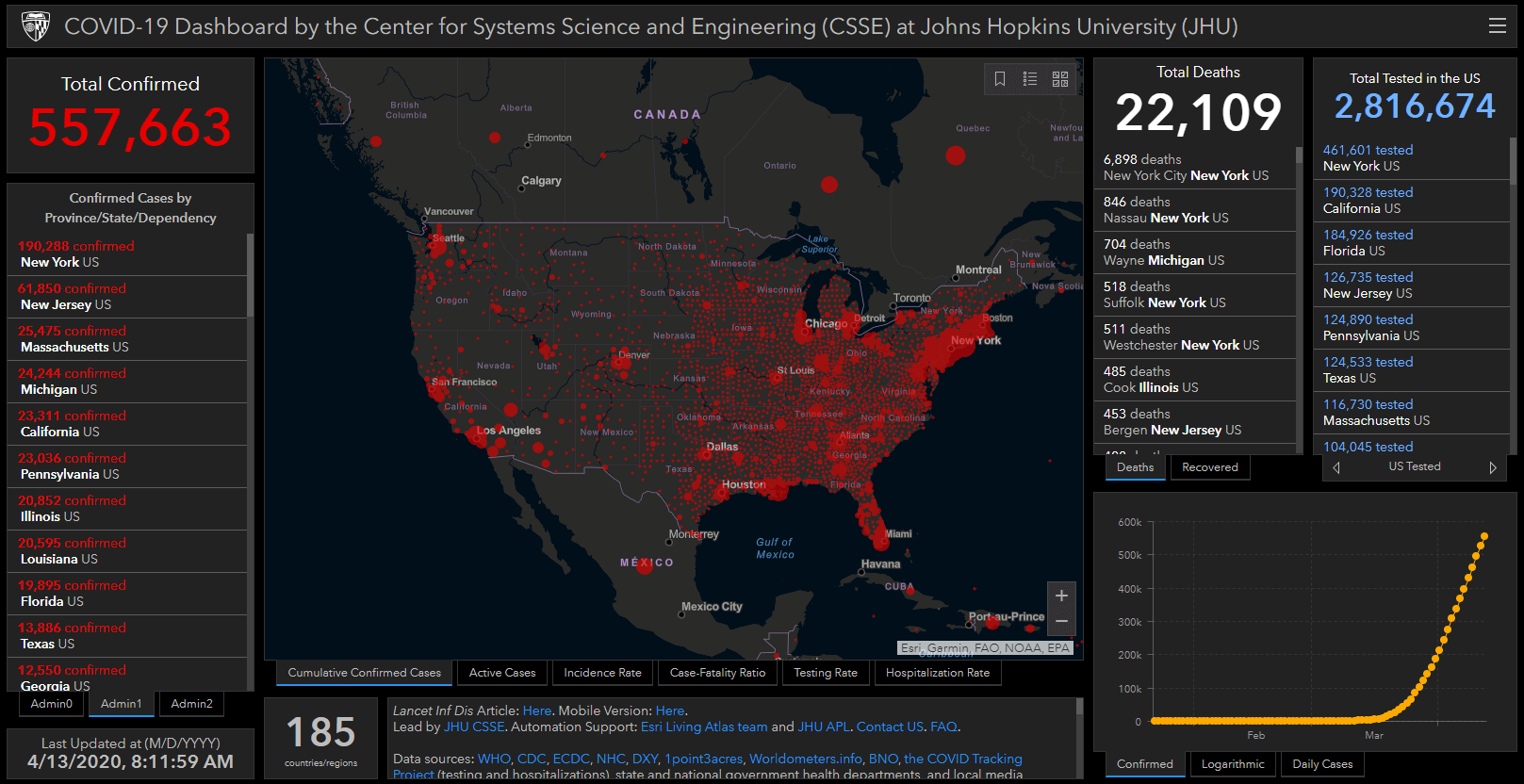1524x784 pixels.
Task: Click the Esri, Garmin attribution text
Action: [985, 648]
